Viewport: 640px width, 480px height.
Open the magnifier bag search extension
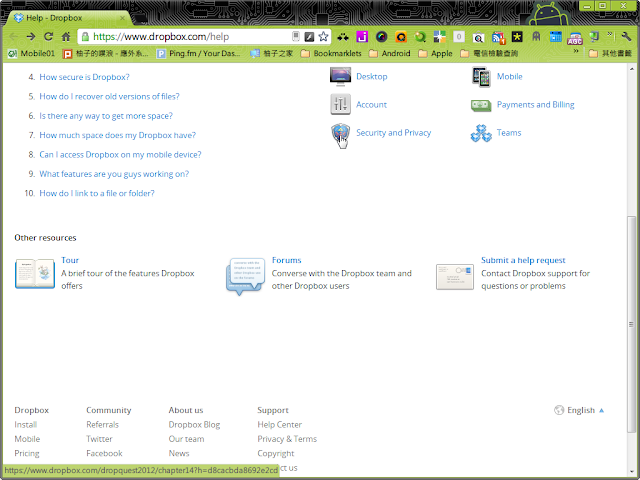point(478,38)
